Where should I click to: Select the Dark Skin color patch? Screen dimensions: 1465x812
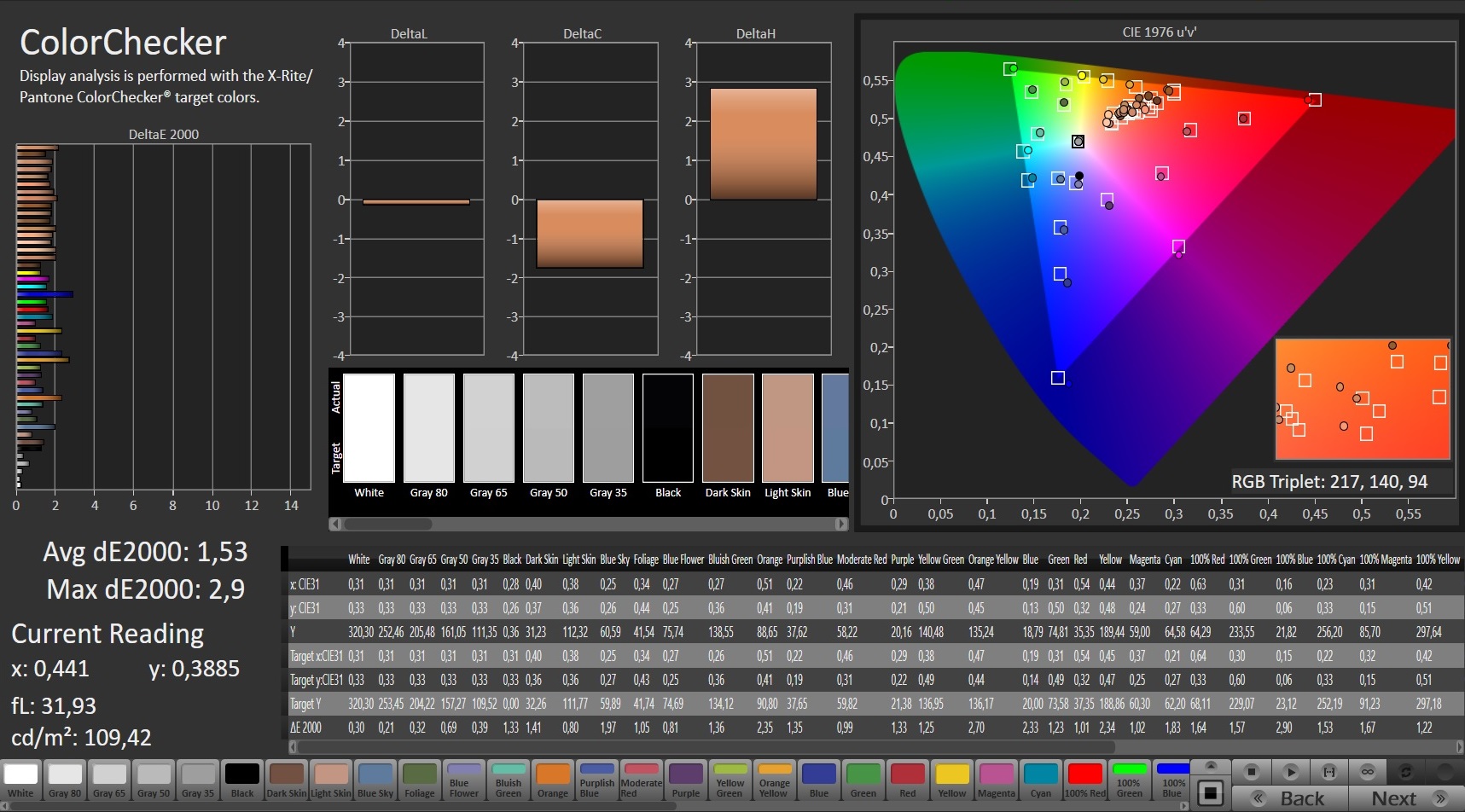point(286,780)
